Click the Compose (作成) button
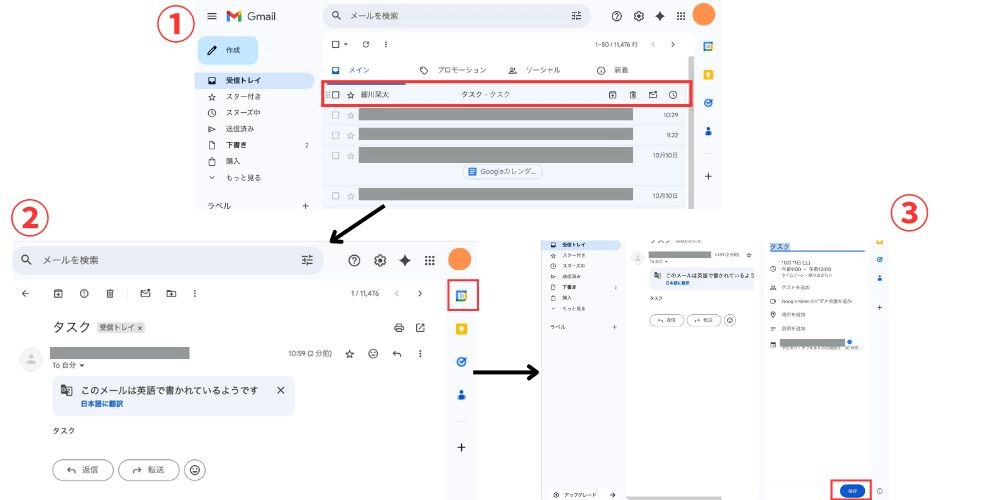The image size is (1000, 500). click(x=227, y=50)
